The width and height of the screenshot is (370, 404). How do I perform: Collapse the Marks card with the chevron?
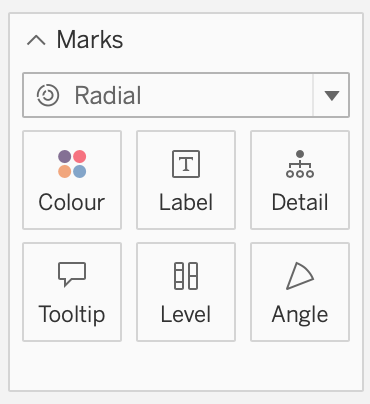(x=36, y=40)
